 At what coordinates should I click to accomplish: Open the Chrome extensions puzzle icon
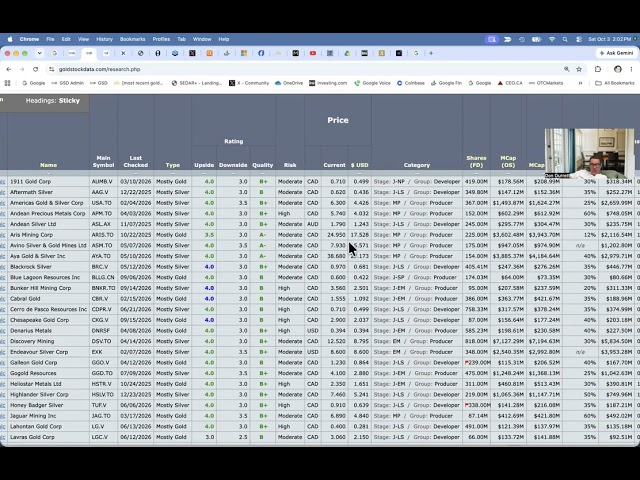point(598,69)
